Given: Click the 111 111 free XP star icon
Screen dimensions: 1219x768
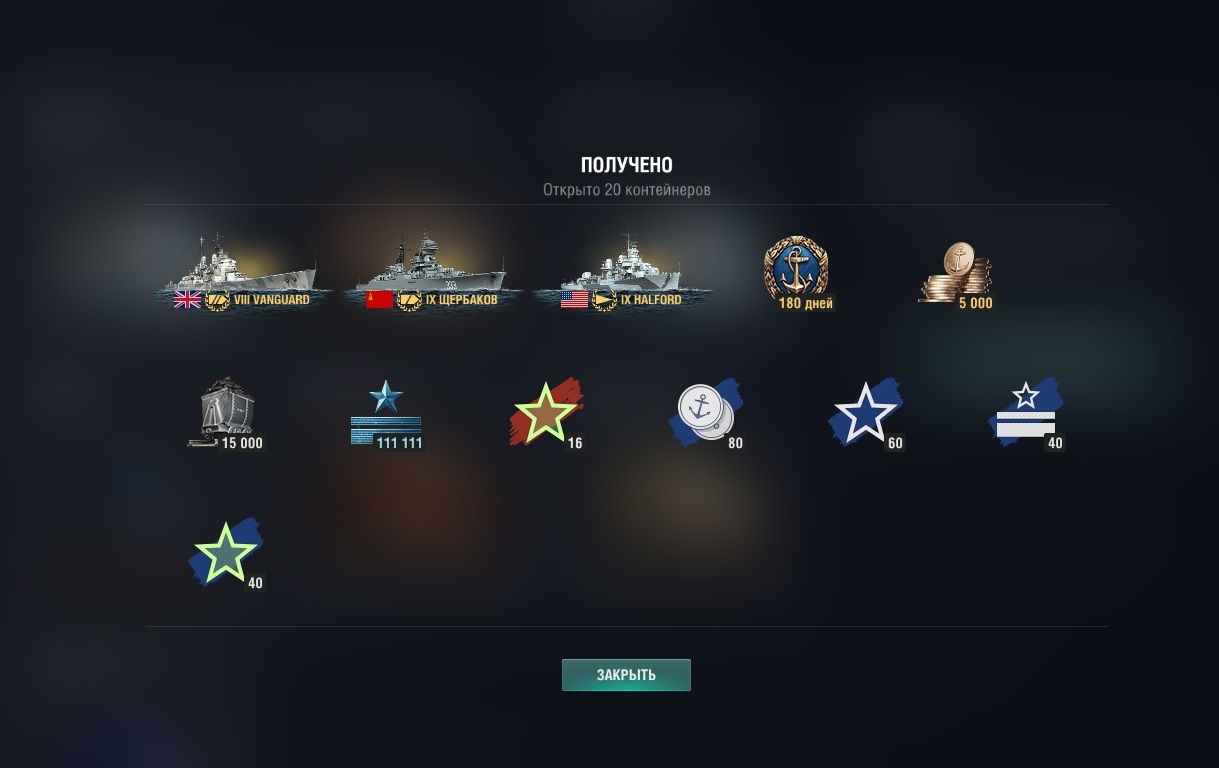Looking at the screenshot, I should [386, 413].
